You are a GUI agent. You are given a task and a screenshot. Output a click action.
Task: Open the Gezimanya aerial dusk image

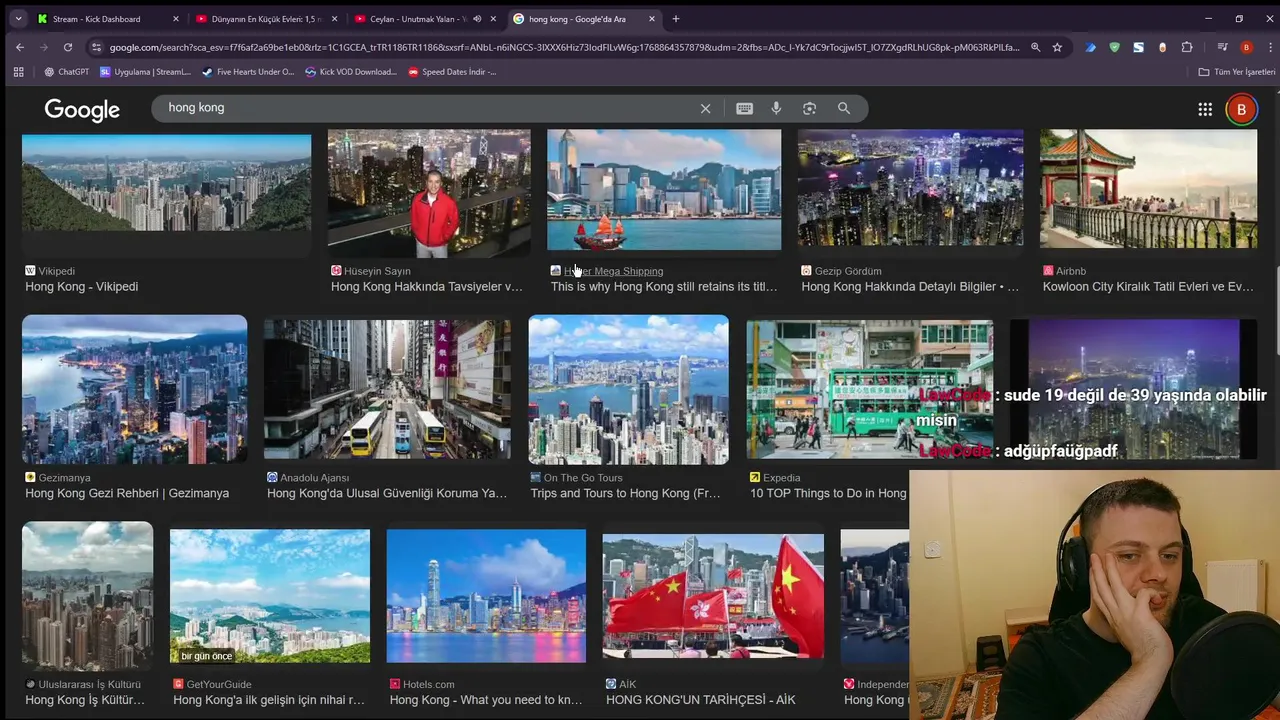[134, 389]
